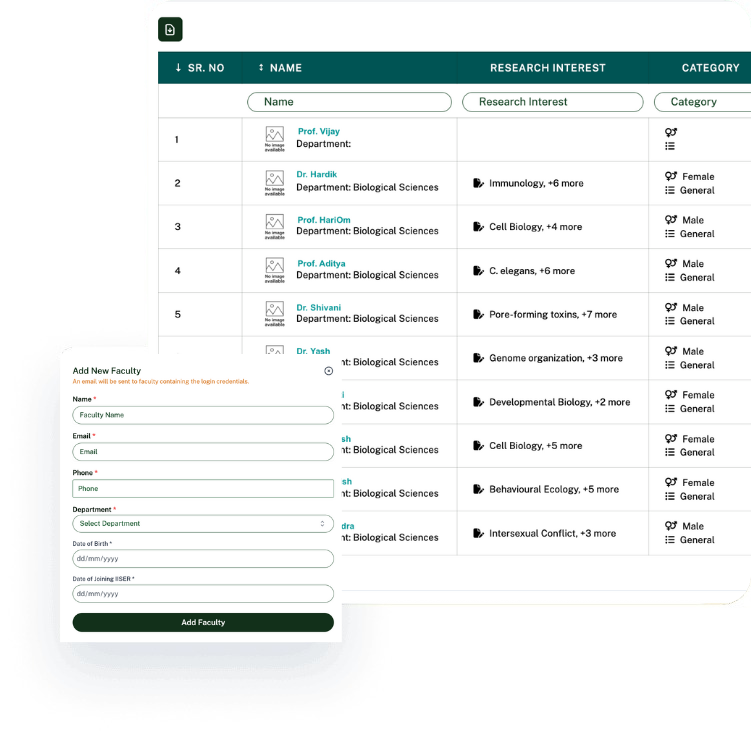751x731 pixels.
Task: Sort table by NAME column header
Action: click(x=280, y=68)
